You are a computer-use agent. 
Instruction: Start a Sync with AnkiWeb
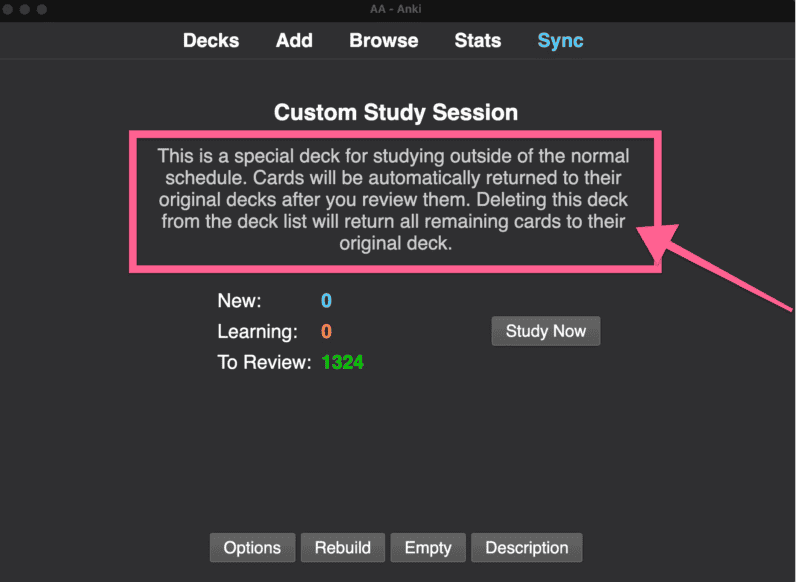pos(560,40)
